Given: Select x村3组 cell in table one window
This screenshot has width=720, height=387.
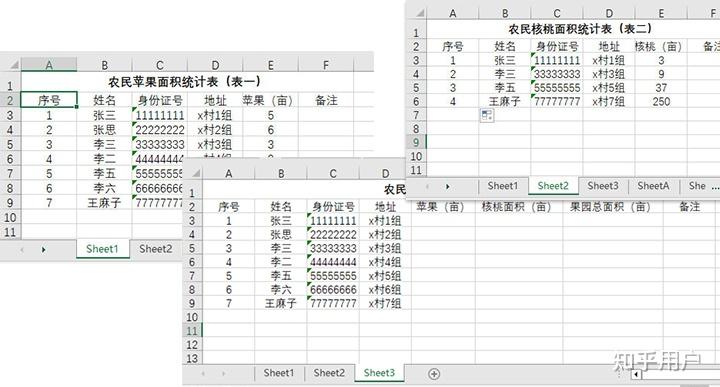Looking at the screenshot, I should [x=215, y=144].
